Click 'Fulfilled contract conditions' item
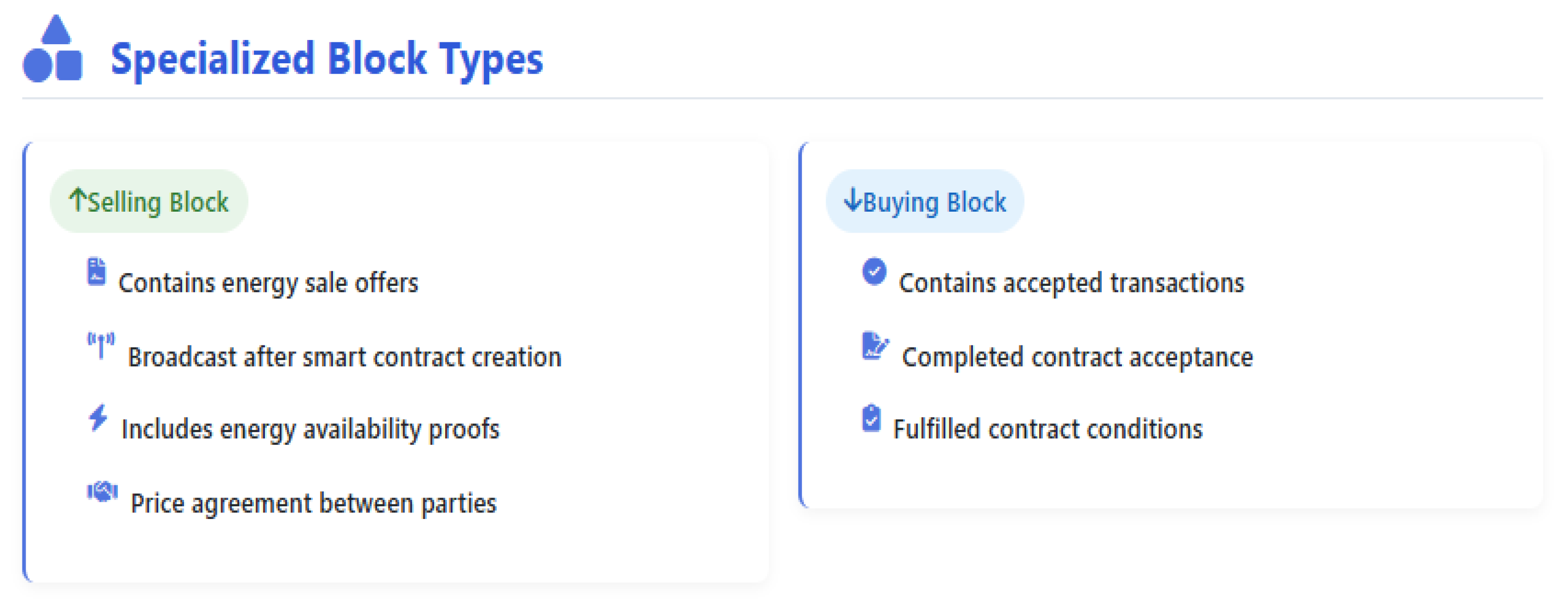The height and width of the screenshot is (607, 1568). [x=1048, y=429]
